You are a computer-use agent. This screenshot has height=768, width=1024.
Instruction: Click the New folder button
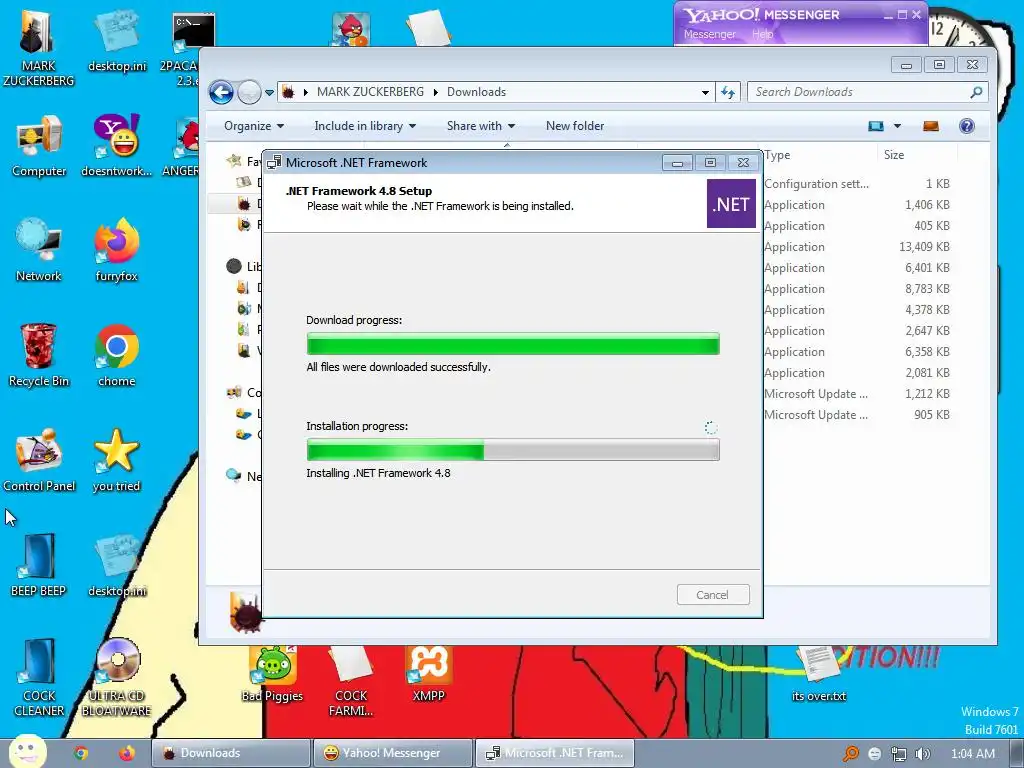pyautogui.click(x=575, y=126)
